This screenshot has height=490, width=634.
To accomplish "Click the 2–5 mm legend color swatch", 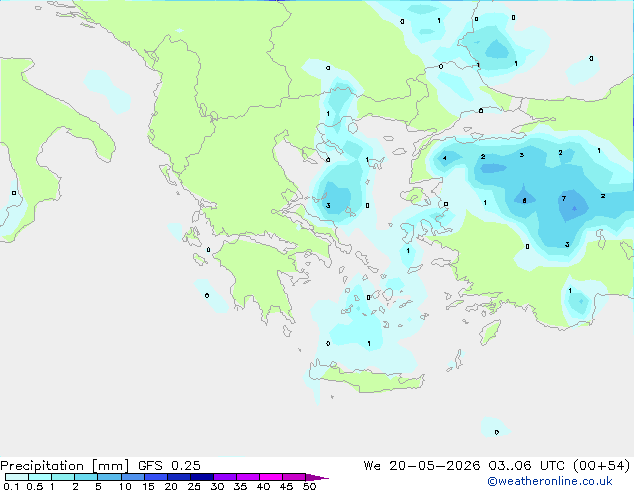I will tap(86, 477).
